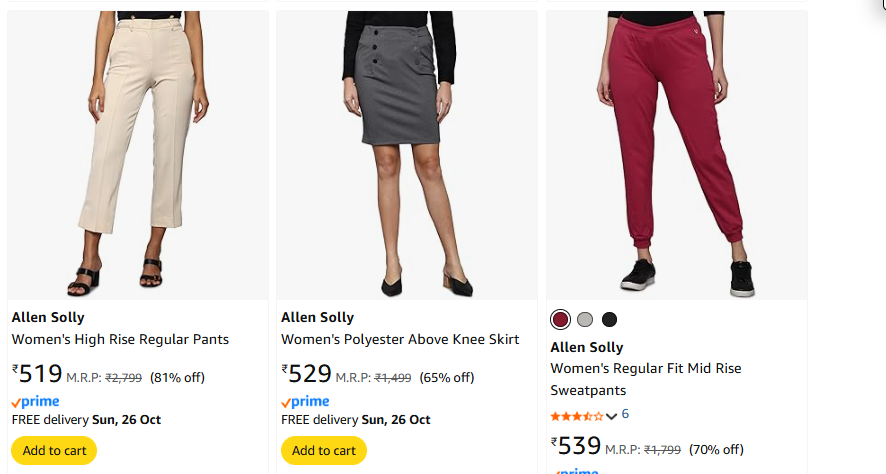Add the Above Knee Skirt to cart
The width and height of the screenshot is (886, 474).
click(x=324, y=450)
